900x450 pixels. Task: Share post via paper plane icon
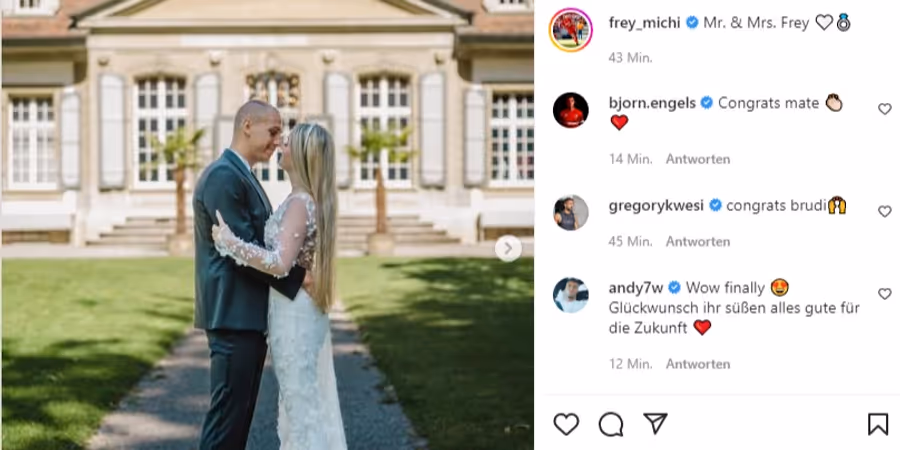(655, 424)
